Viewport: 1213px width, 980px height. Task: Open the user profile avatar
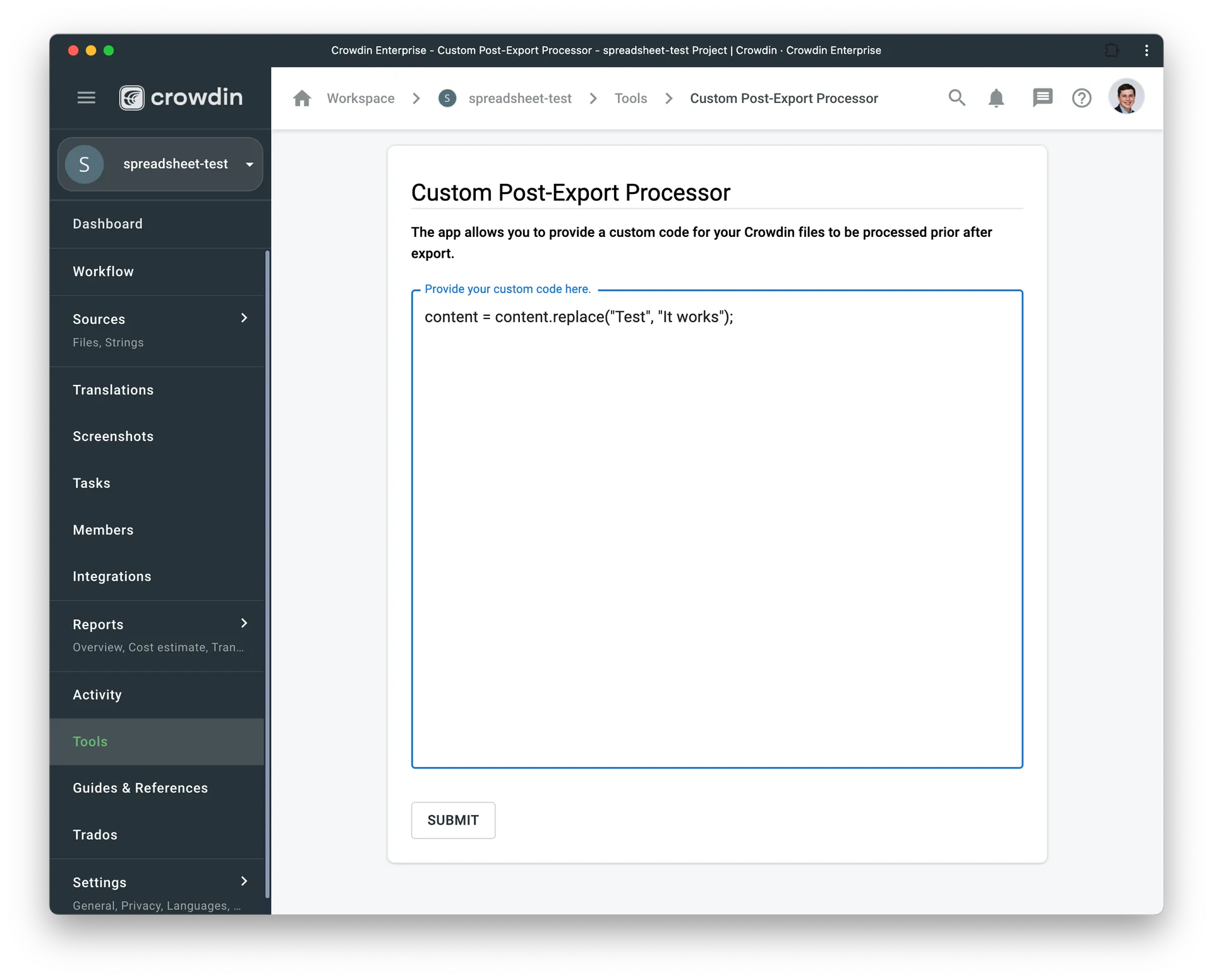point(1126,97)
